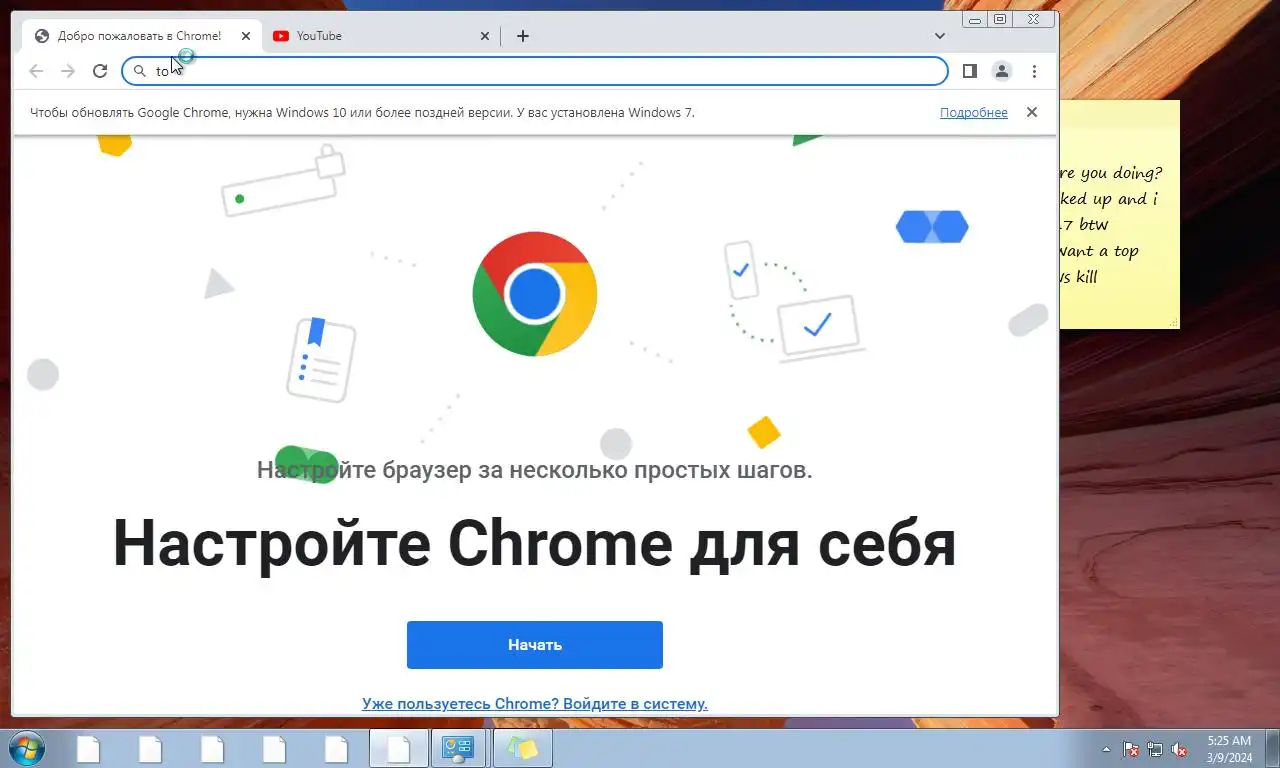1280x768 pixels.
Task: Click the yellow sticky note on desktop
Action: coord(1120,214)
